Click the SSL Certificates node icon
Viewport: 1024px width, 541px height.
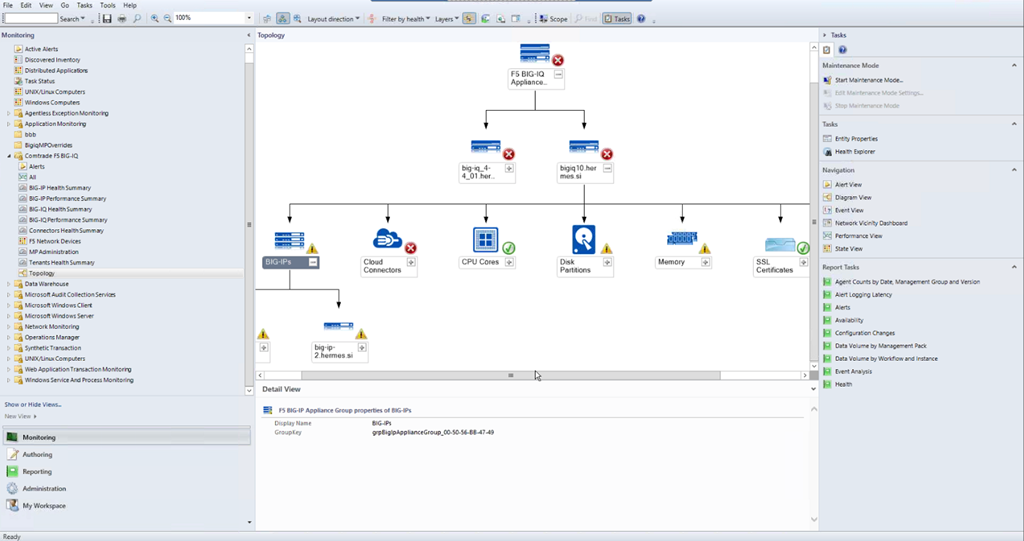point(780,245)
